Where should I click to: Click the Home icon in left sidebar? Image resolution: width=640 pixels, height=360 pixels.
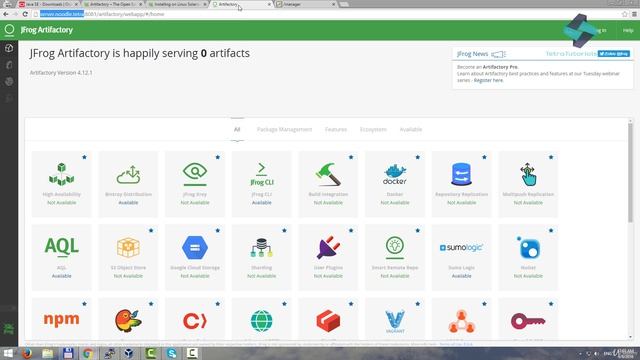click(9, 48)
